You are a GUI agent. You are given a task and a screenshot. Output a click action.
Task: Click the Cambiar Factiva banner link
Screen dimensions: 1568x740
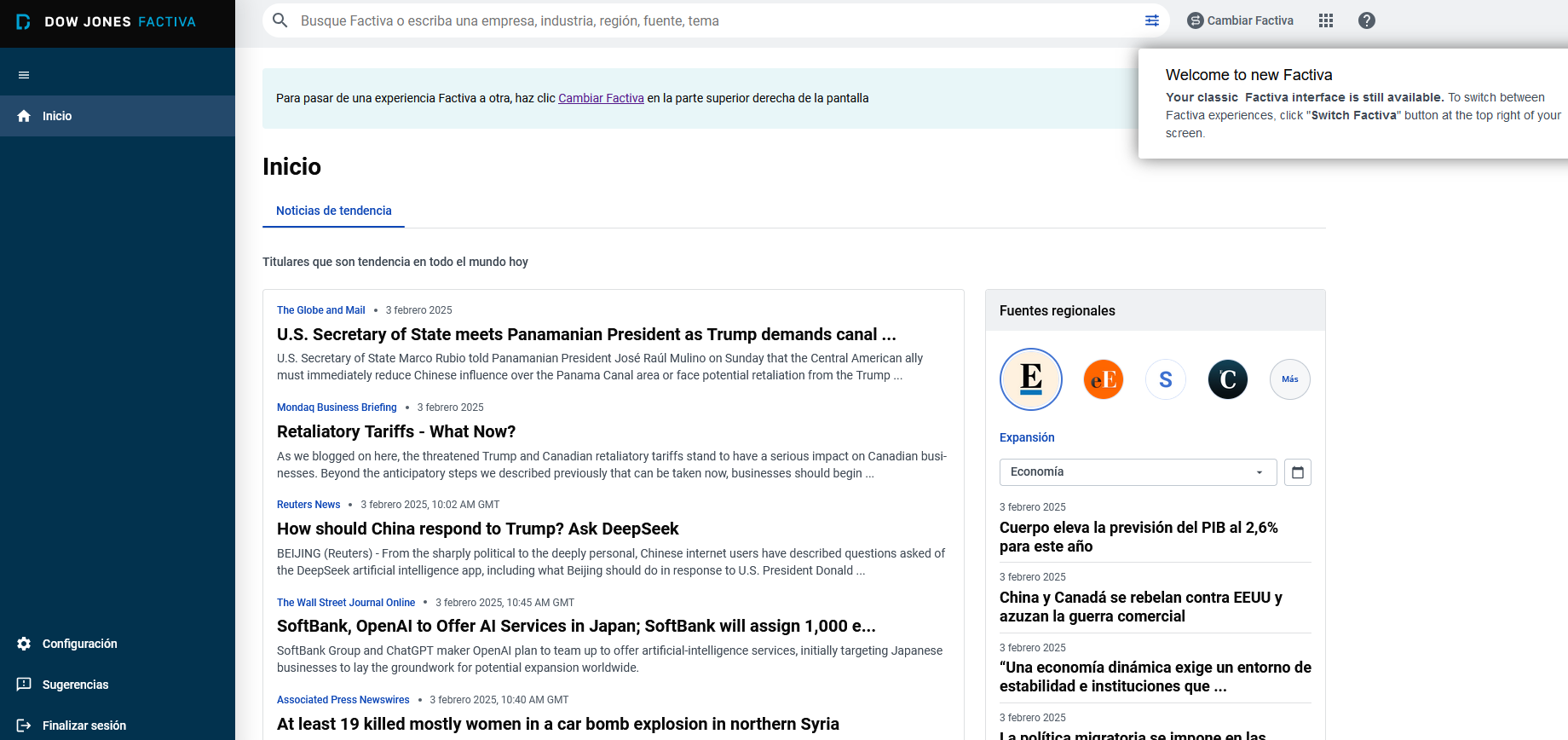click(601, 98)
